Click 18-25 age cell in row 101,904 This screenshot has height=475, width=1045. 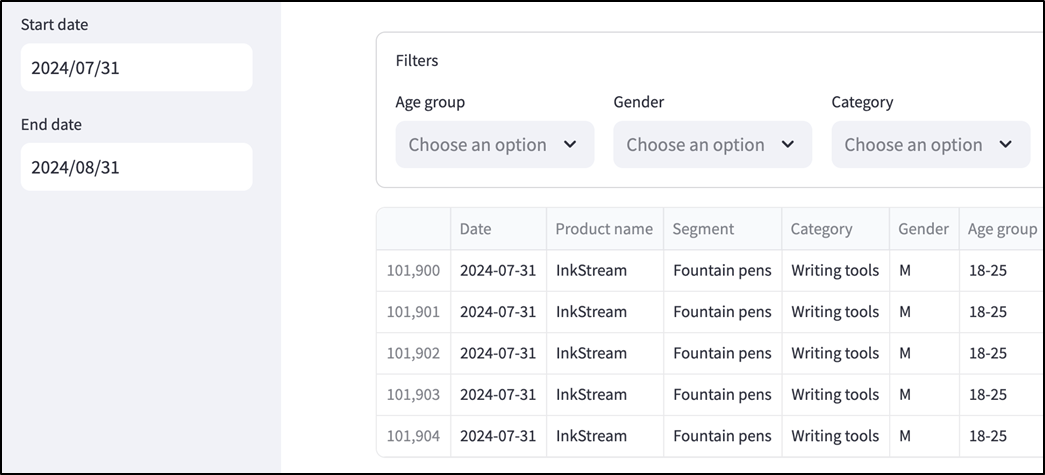[1002, 436]
